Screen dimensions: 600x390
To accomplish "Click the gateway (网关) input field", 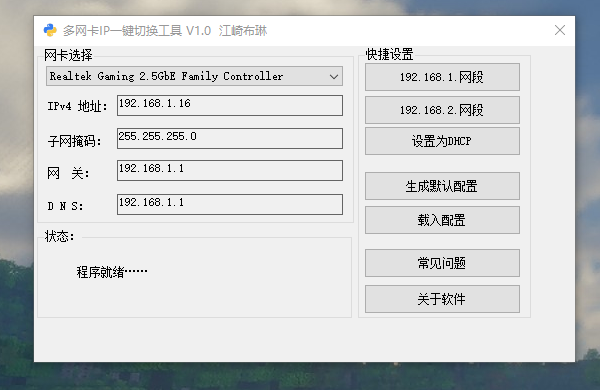I will pyautogui.click(x=230, y=170).
